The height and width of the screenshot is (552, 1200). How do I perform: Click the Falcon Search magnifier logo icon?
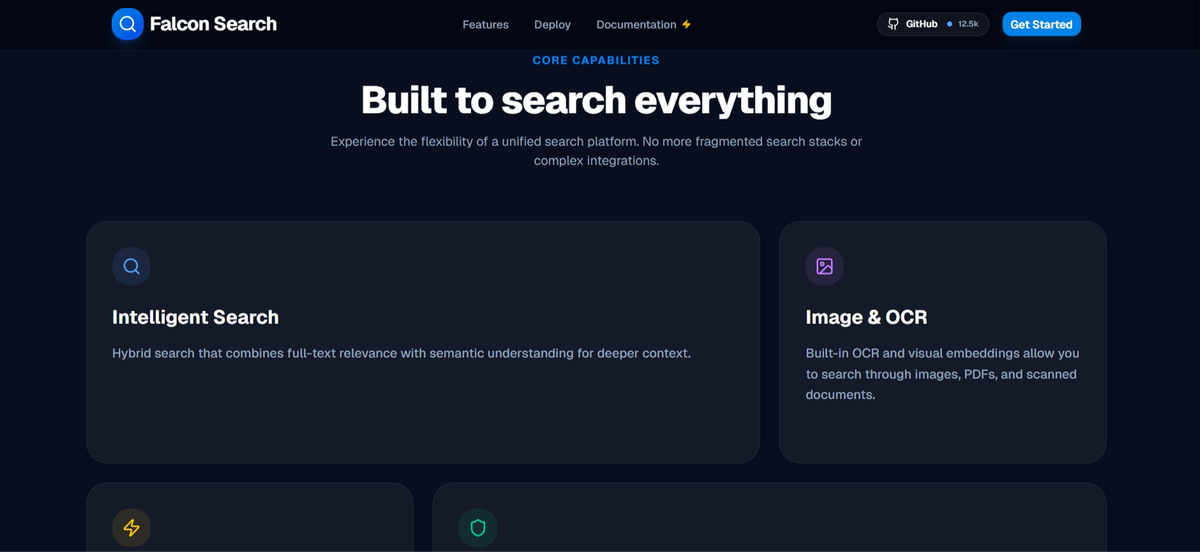tap(127, 24)
